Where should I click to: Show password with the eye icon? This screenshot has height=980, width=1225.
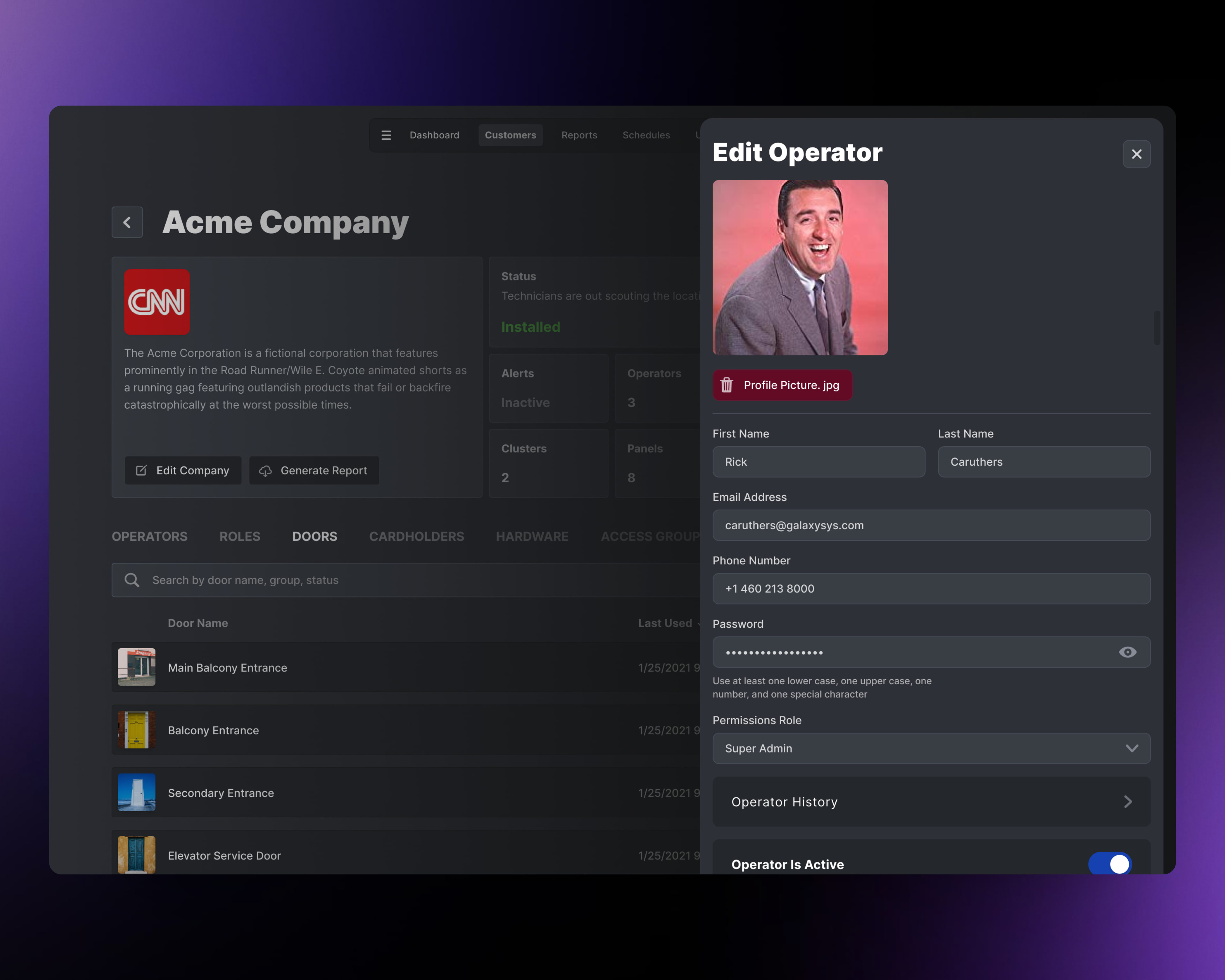pos(1127,652)
